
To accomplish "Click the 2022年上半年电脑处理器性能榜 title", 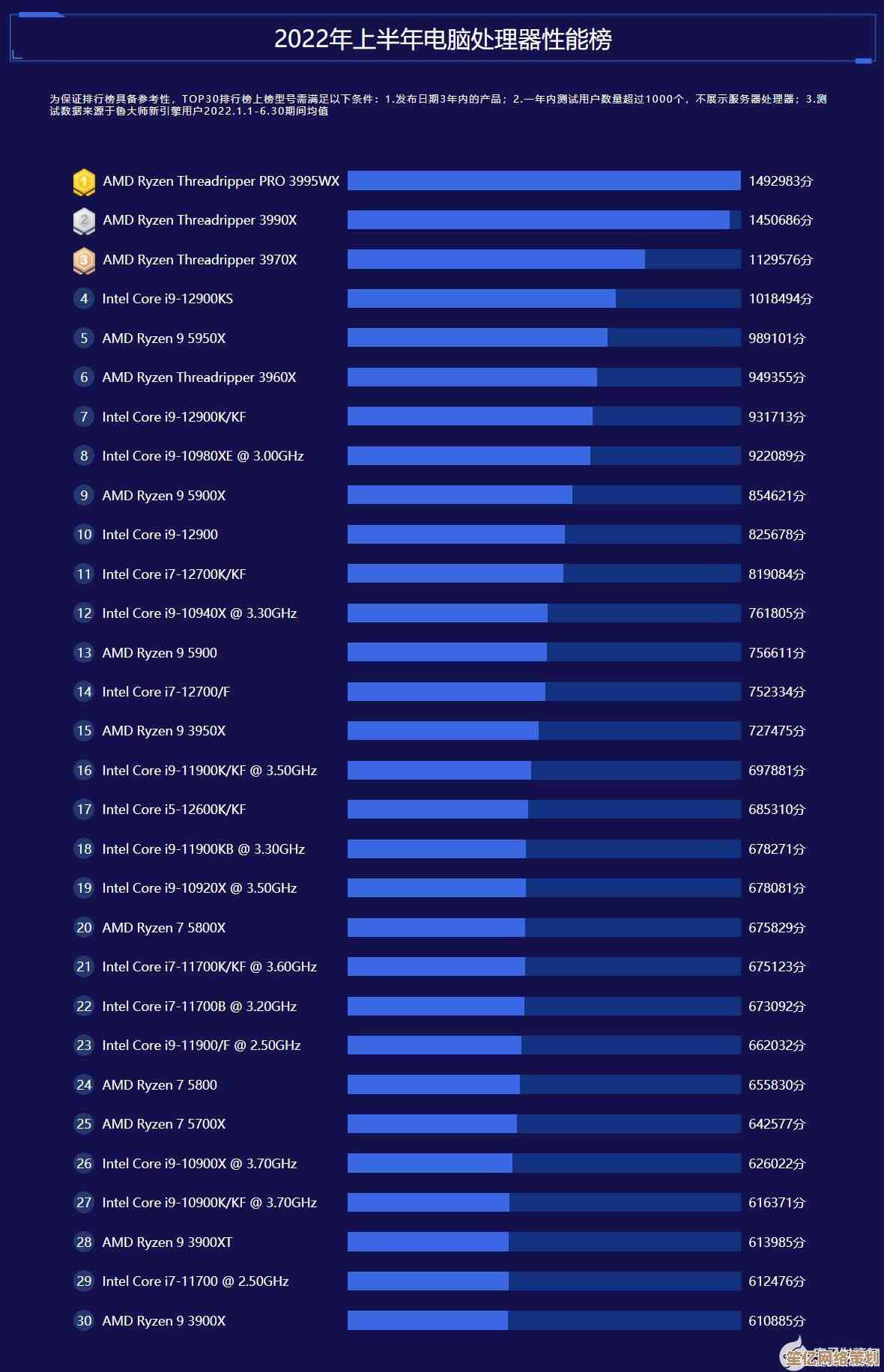I will click(x=443, y=40).
